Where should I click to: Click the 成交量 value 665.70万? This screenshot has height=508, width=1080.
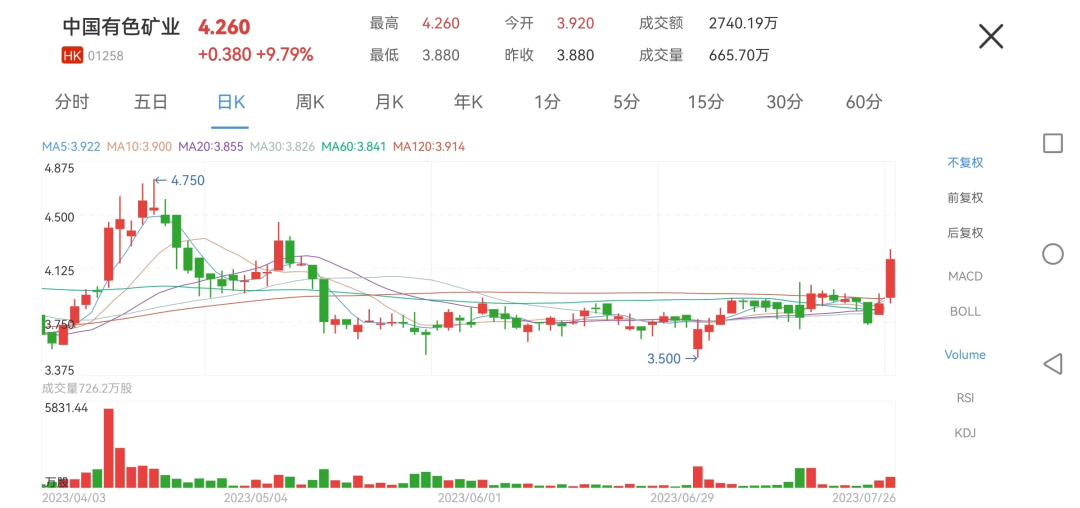click(739, 55)
